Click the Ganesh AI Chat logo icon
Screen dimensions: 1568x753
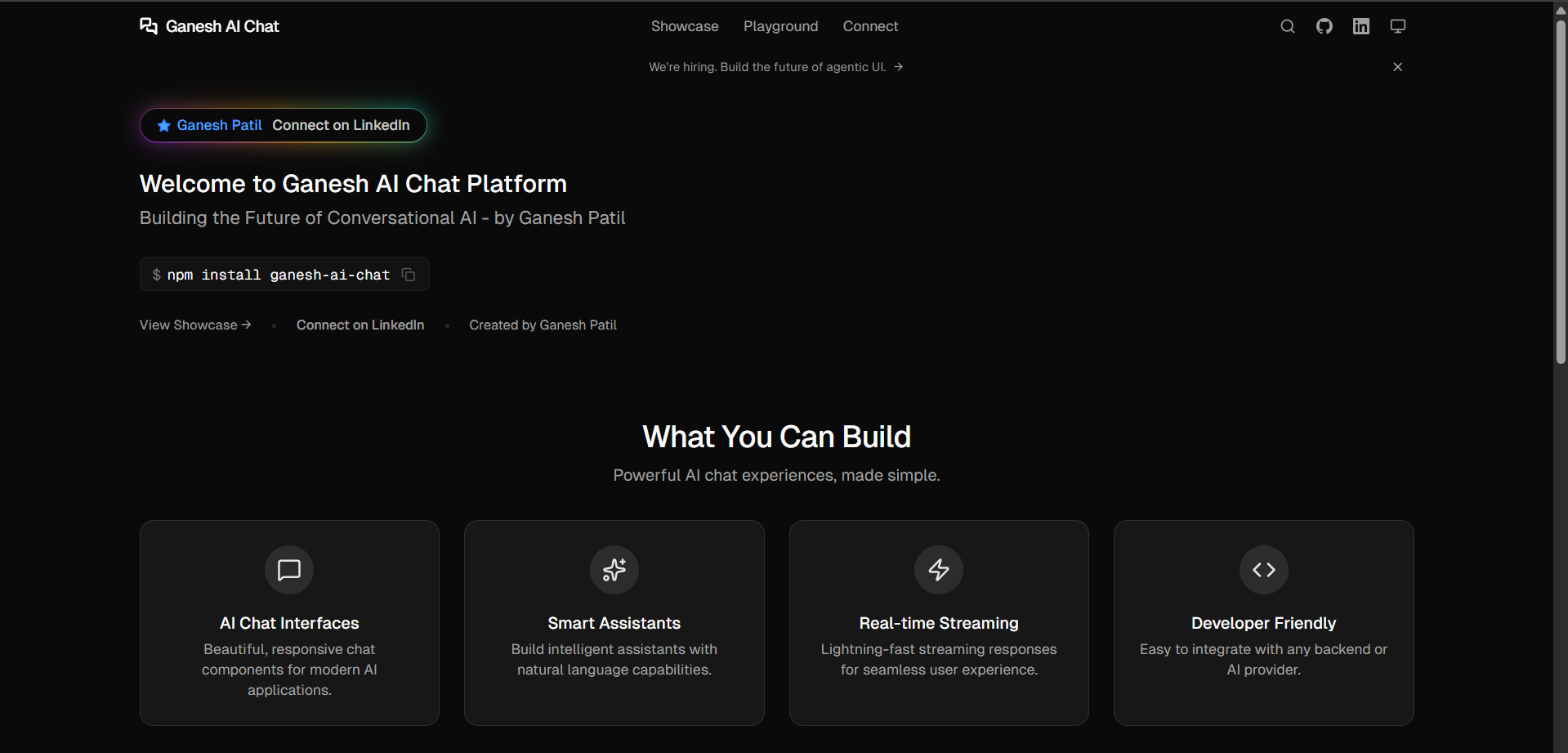(x=148, y=25)
